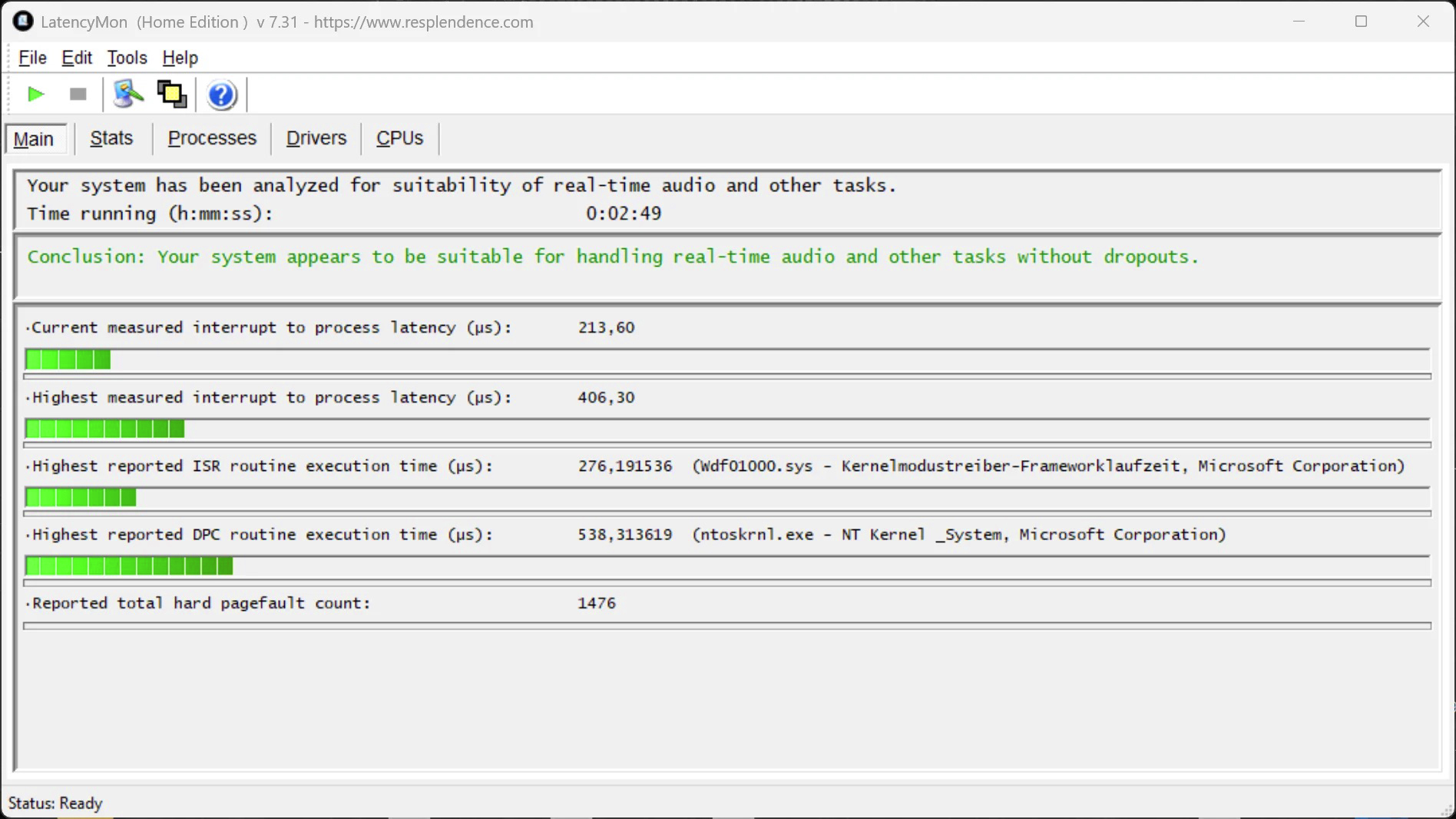Open the Edit menu
Screen dimensions: 1456x819
(x=77, y=58)
